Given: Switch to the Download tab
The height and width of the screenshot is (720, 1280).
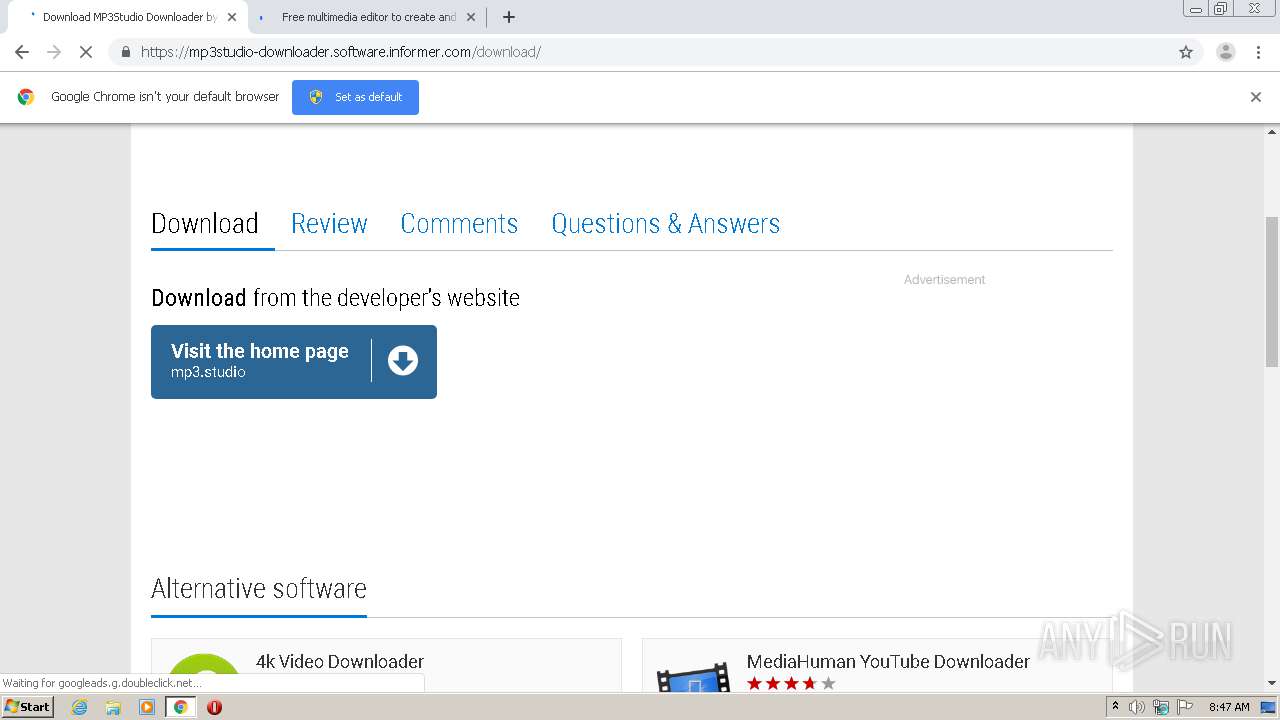Looking at the screenshot, I should pos(205,223).
